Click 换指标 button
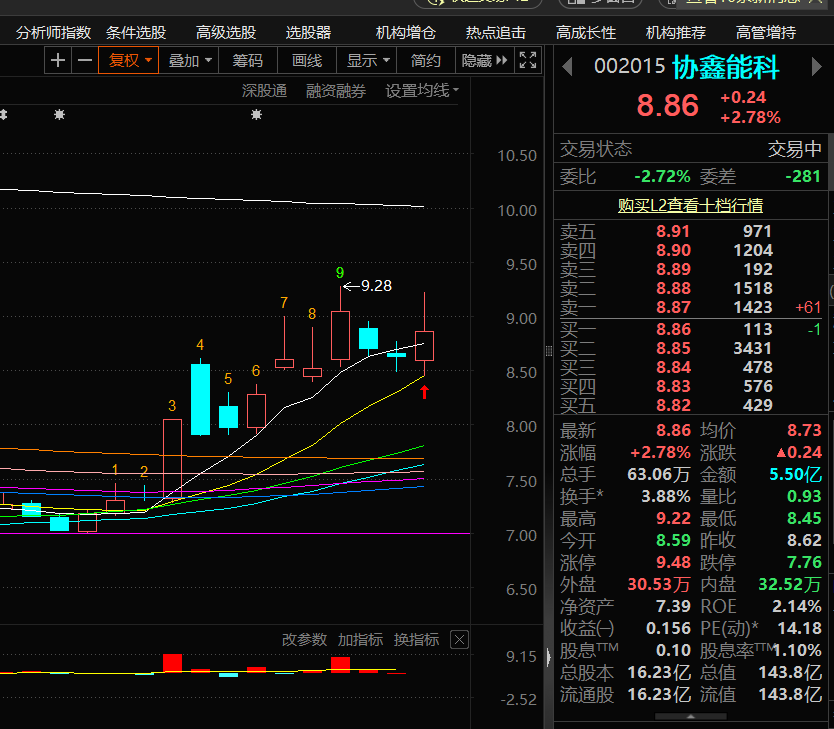 416,640
